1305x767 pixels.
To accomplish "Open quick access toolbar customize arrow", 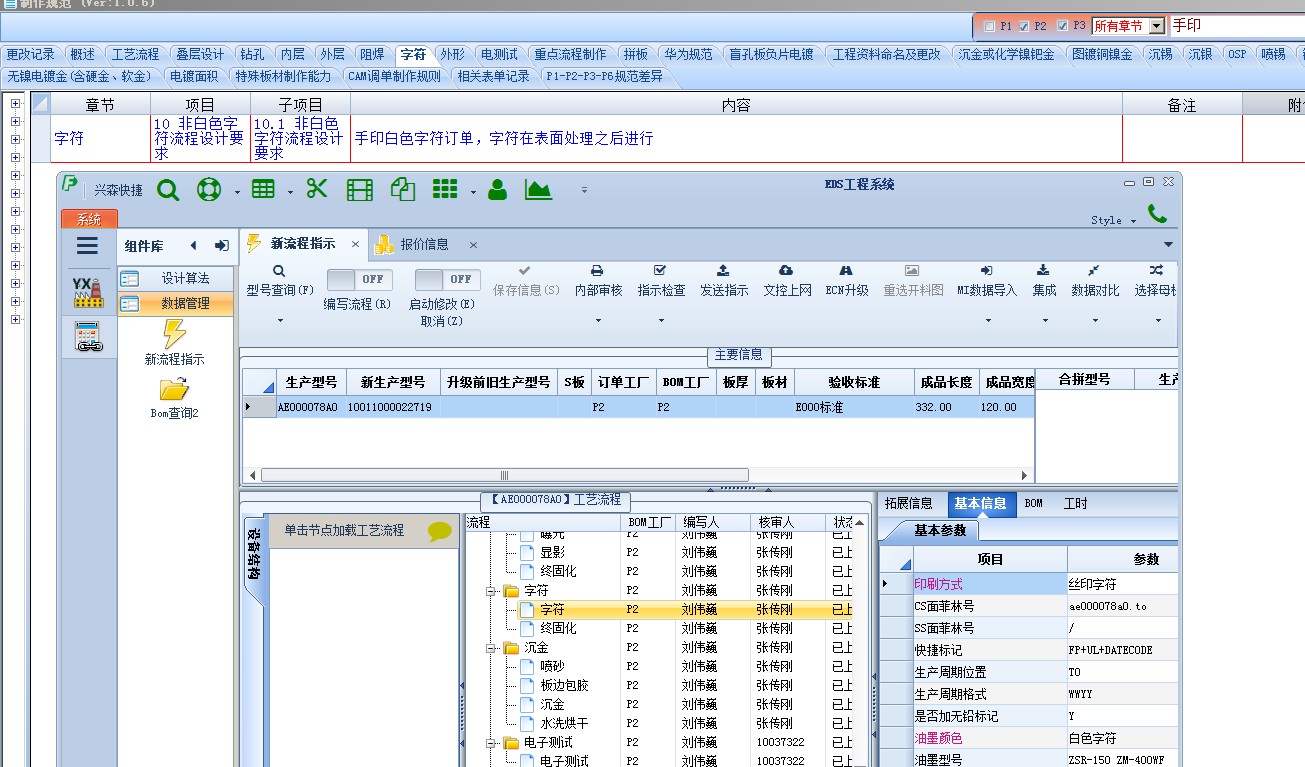I will [x=584, y=190].
